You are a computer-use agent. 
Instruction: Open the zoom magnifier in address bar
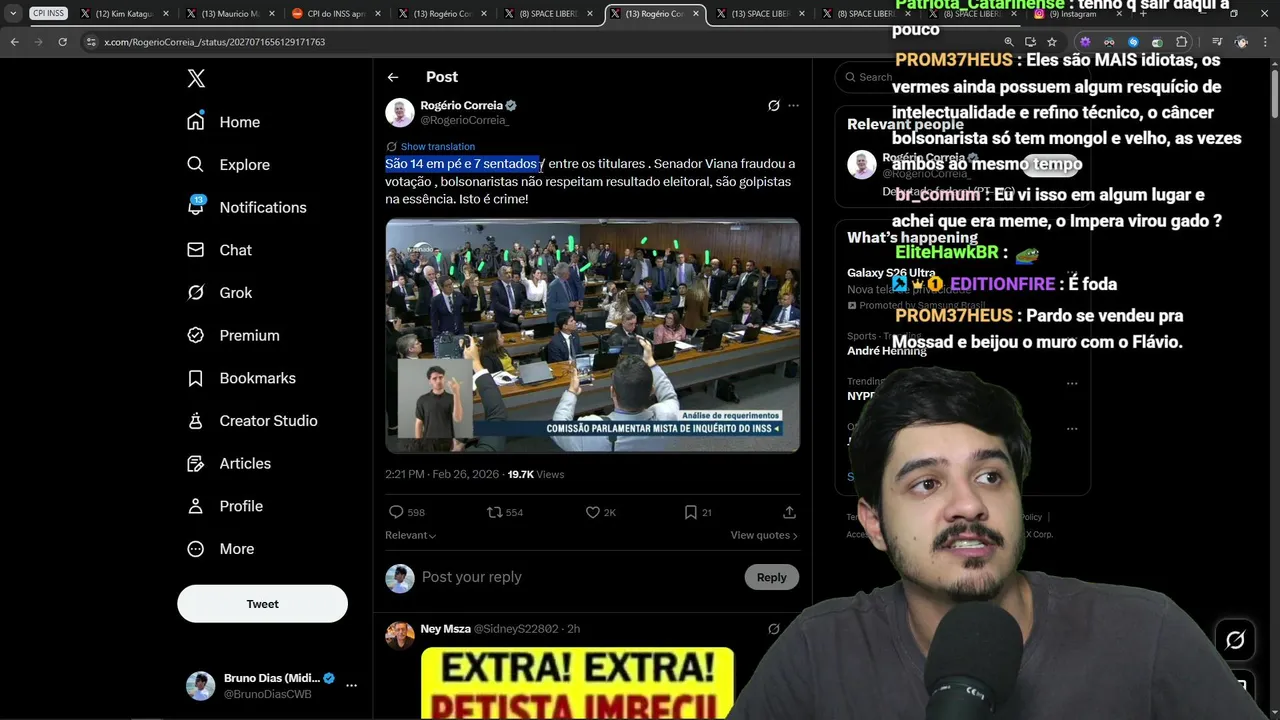pos(1008,42)
